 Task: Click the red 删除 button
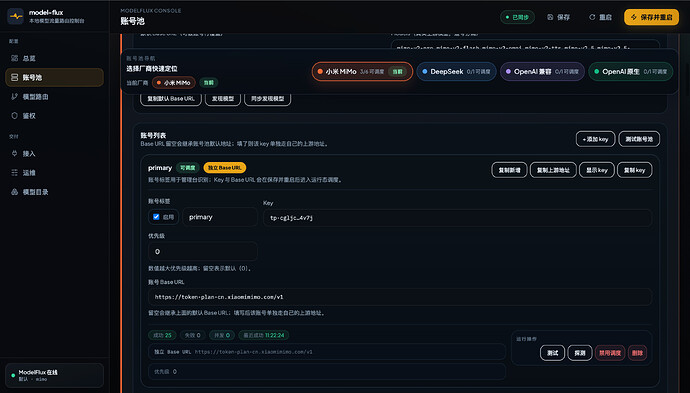[637, 353]
